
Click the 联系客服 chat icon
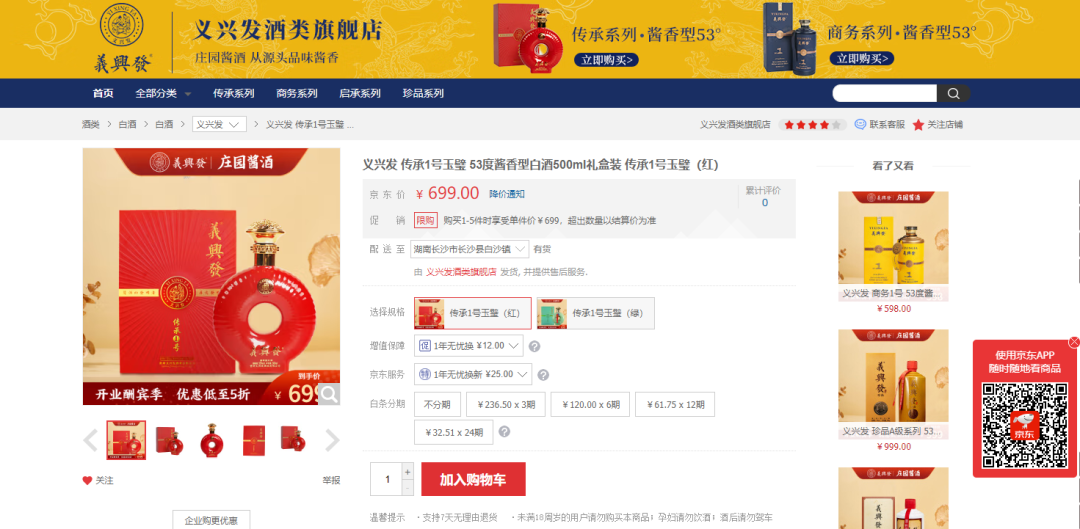point(860,125)
